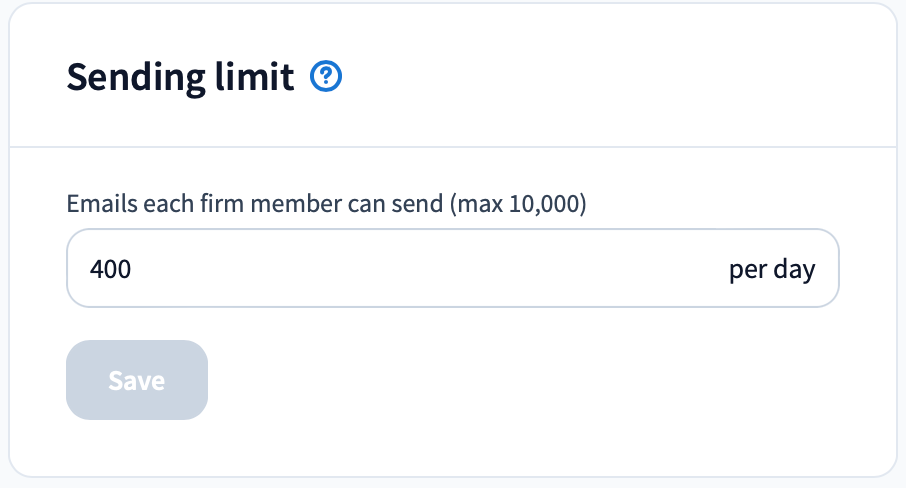Place cursor after 400 in the input
This screenshot has width=906, height=488.
coord(133,269)
